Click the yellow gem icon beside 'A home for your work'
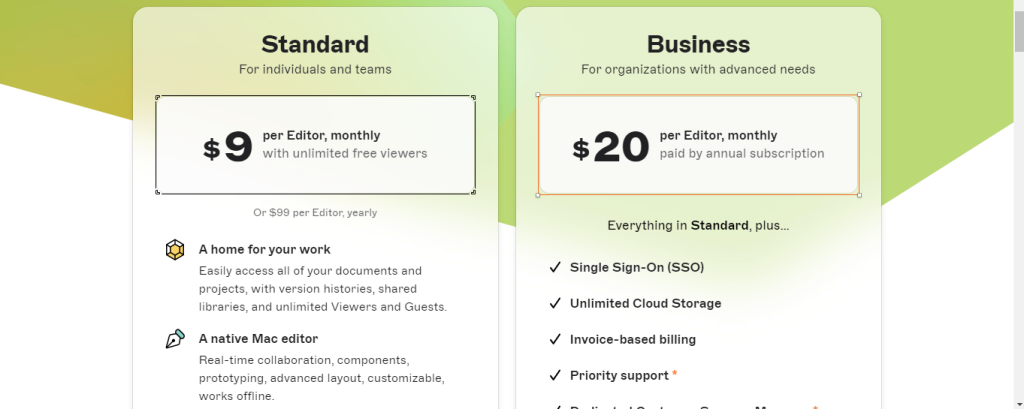The image size is (1024, 409). (175, 250)
